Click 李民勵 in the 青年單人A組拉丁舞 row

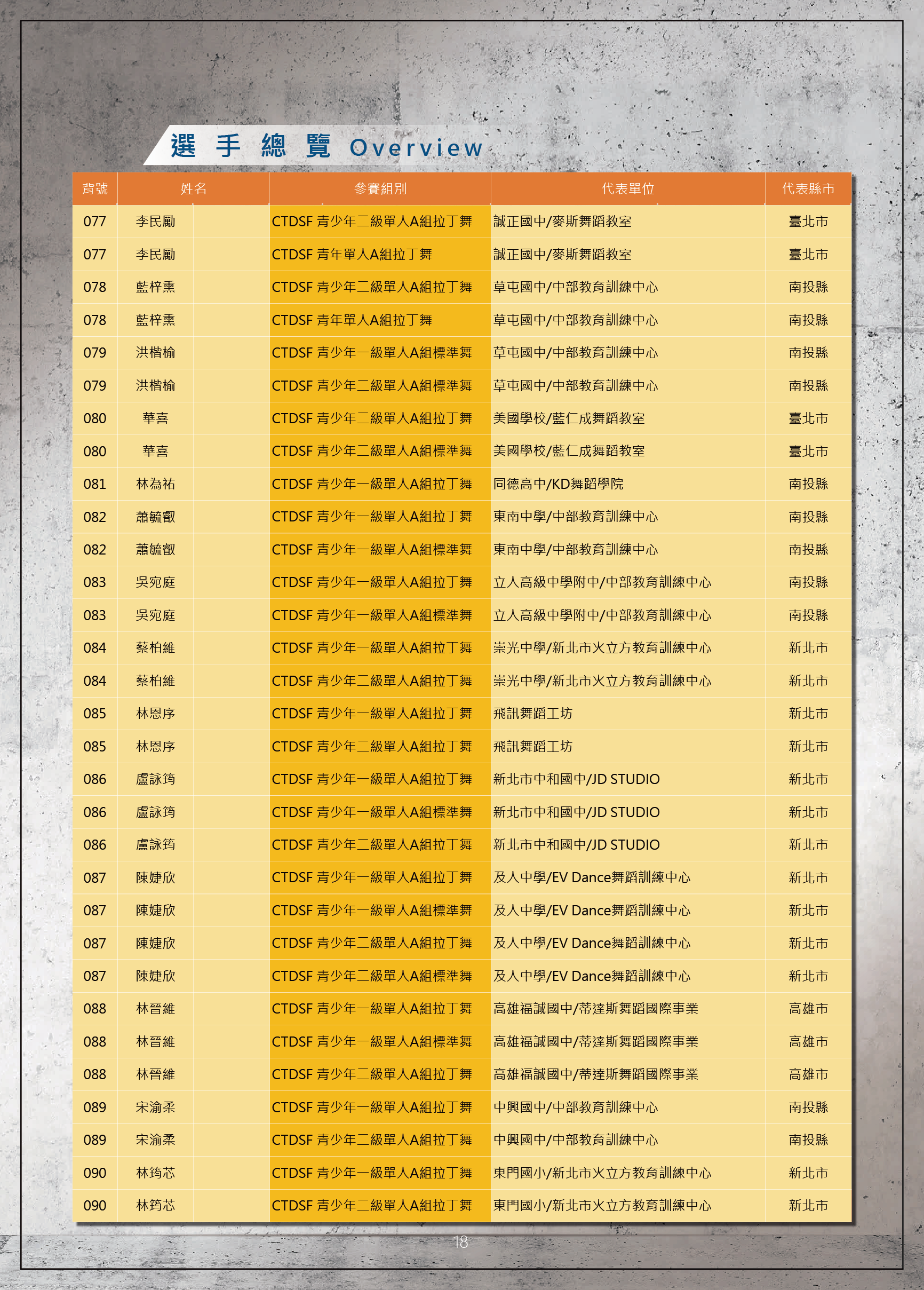155,254
